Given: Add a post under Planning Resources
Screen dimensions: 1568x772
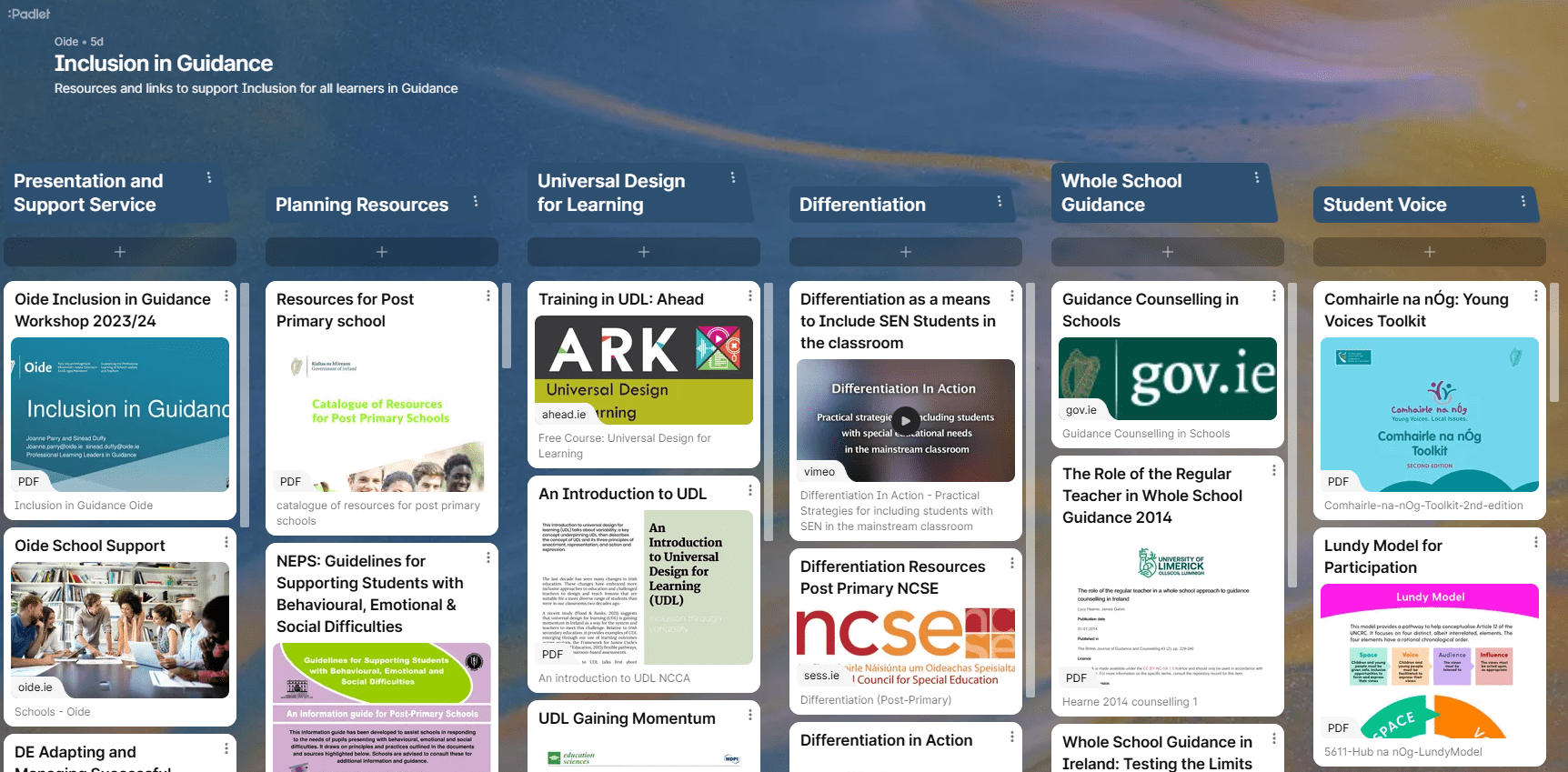Looking at the screenshot, I should tap(382, 252).
